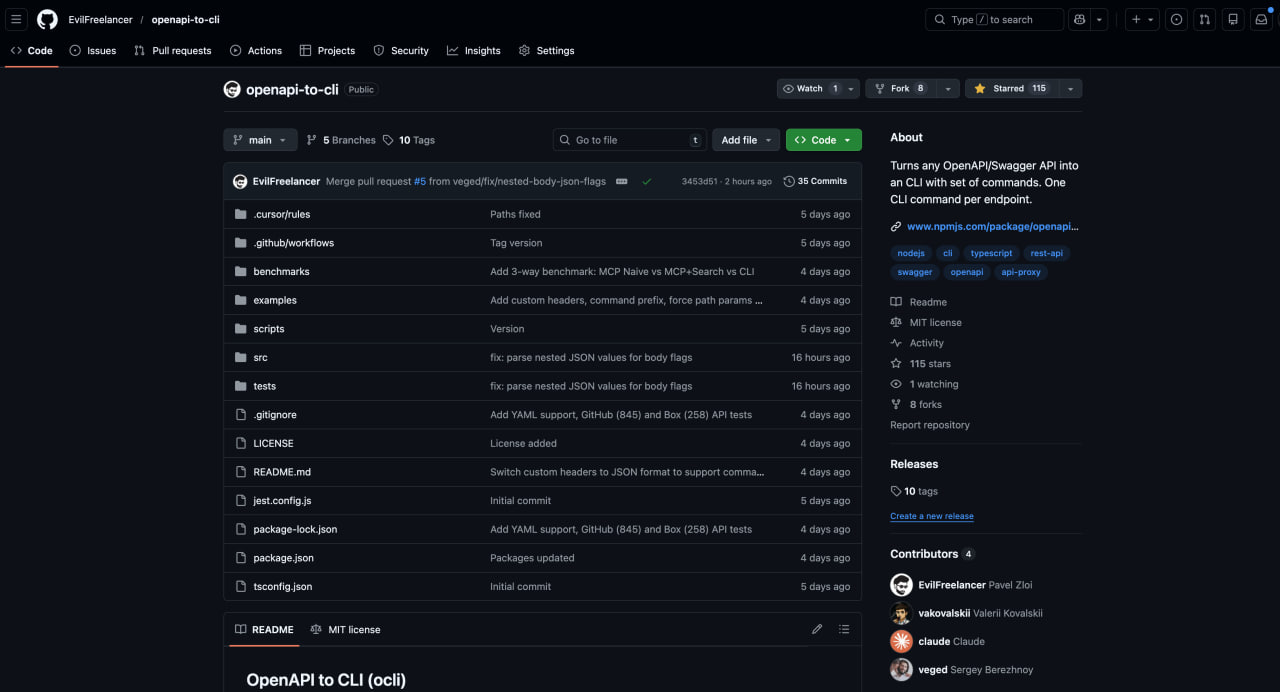
Task: Select the README tab below files
Action: [x=264, y=629]
